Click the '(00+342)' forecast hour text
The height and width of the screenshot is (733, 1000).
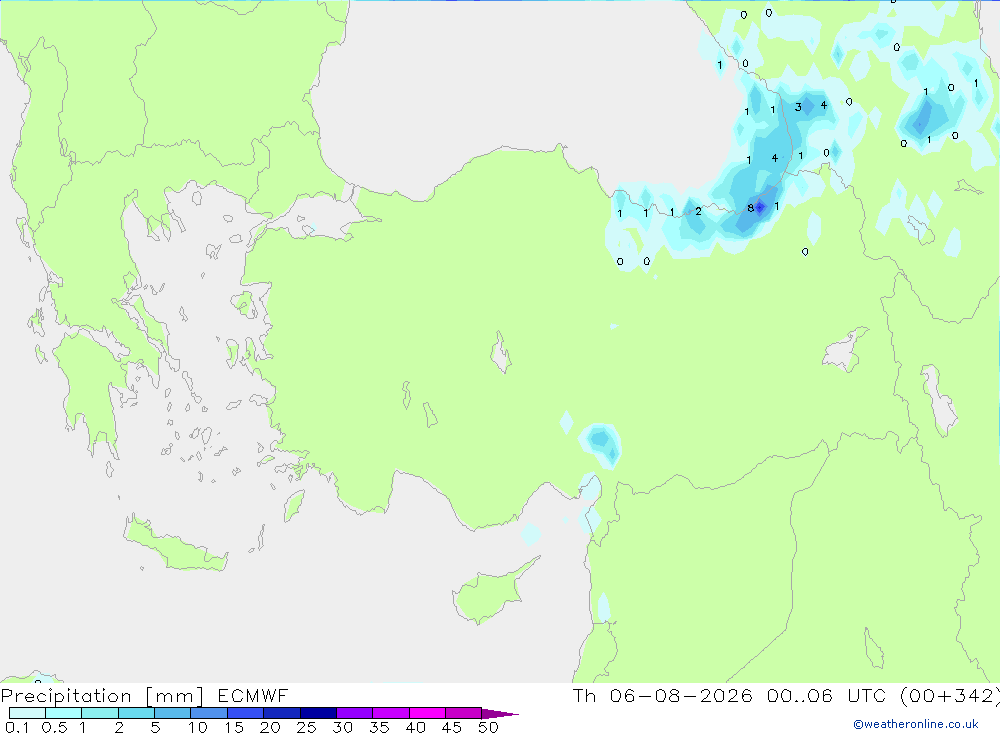(950, 696)
